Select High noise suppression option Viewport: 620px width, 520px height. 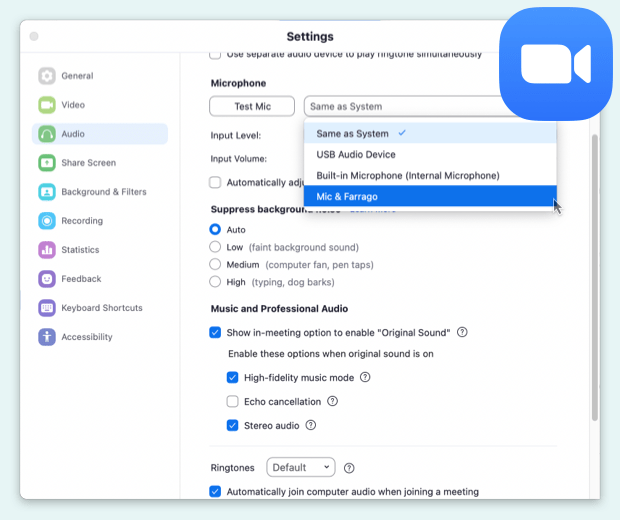coord(215,282)
